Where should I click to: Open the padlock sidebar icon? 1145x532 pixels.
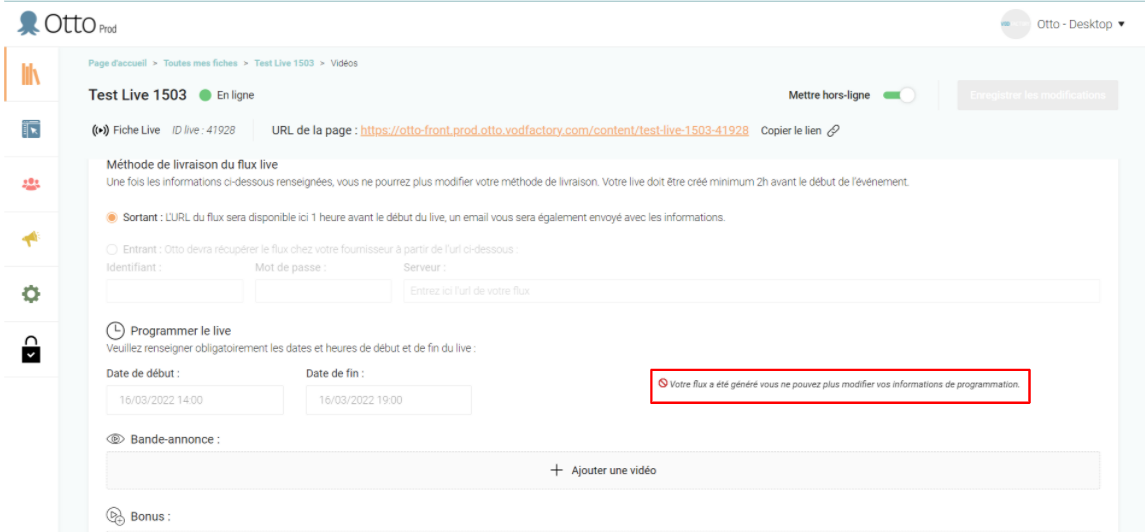tap(30, 349)
